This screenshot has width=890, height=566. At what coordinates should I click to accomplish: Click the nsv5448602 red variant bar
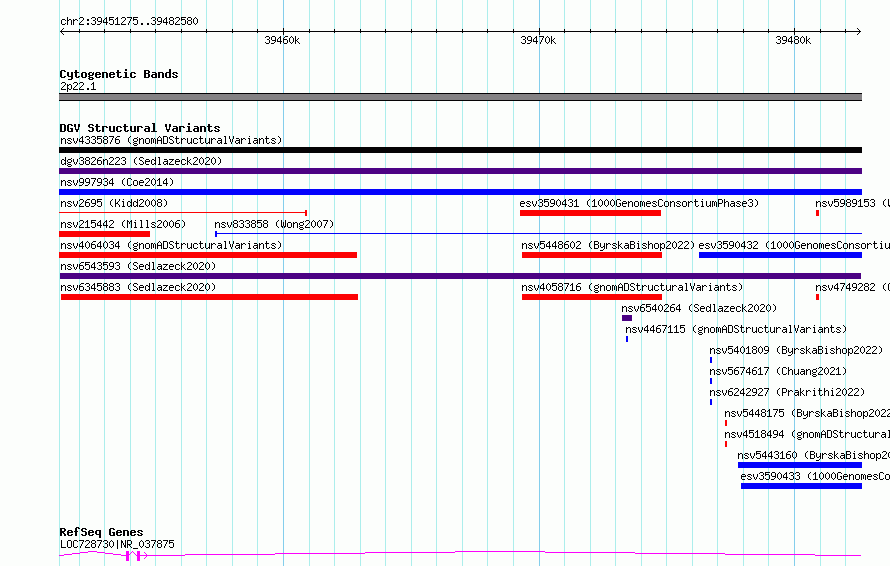pos(592,255)
